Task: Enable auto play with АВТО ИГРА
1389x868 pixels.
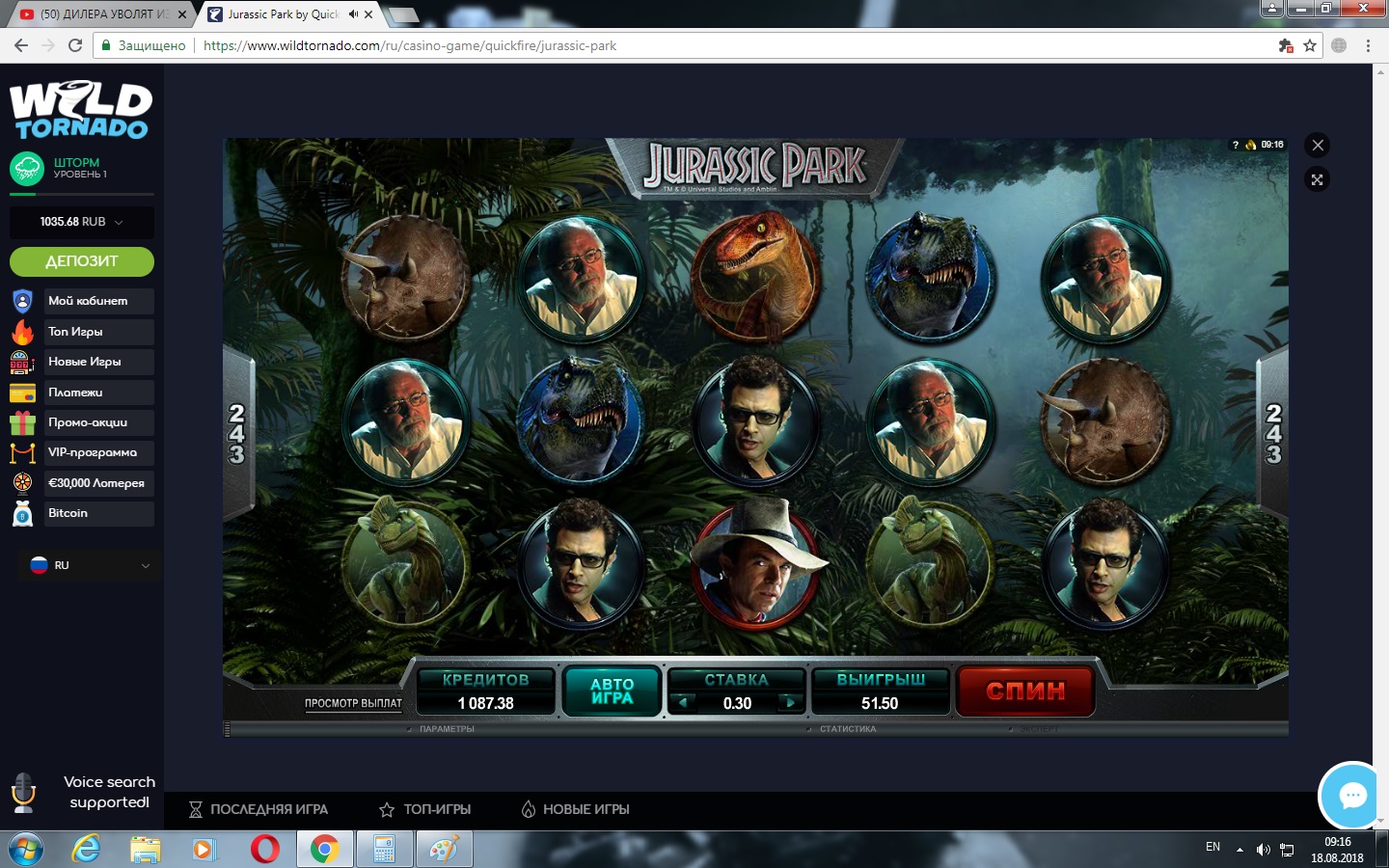Action: click(613, 691)
